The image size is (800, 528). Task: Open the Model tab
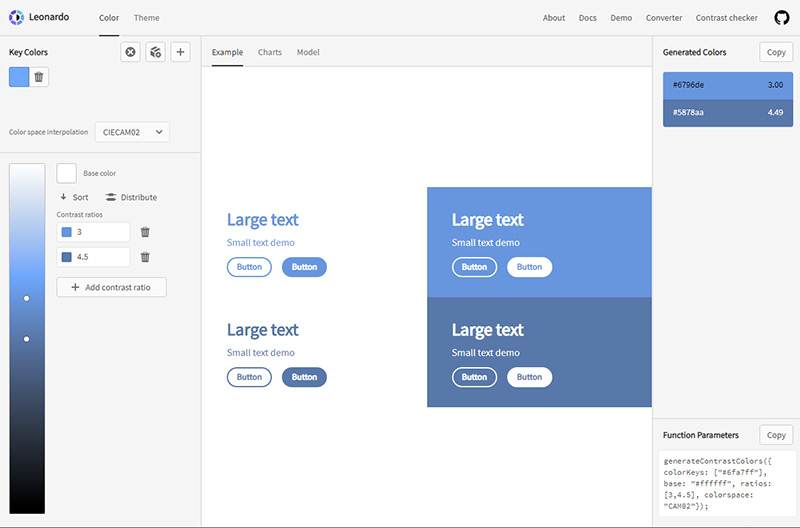[x=308, y=52]
